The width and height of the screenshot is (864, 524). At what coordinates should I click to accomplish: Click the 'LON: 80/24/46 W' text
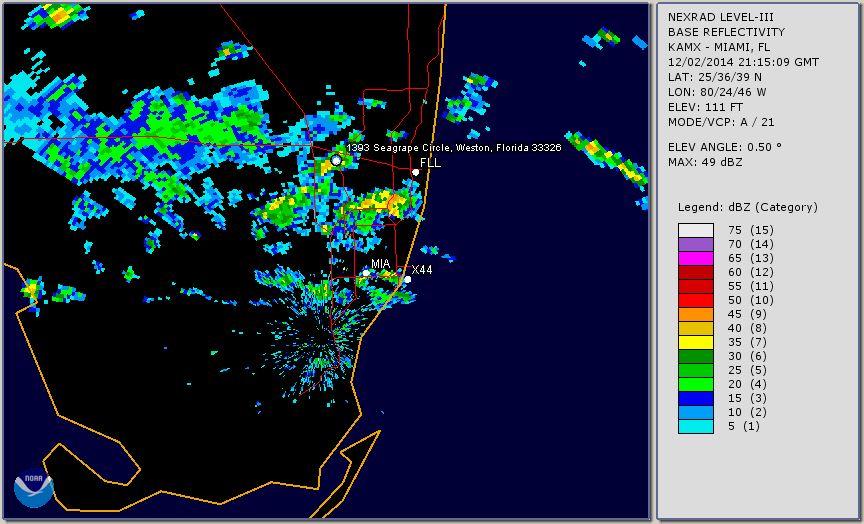pyautogui.click(x=717, y=92)
